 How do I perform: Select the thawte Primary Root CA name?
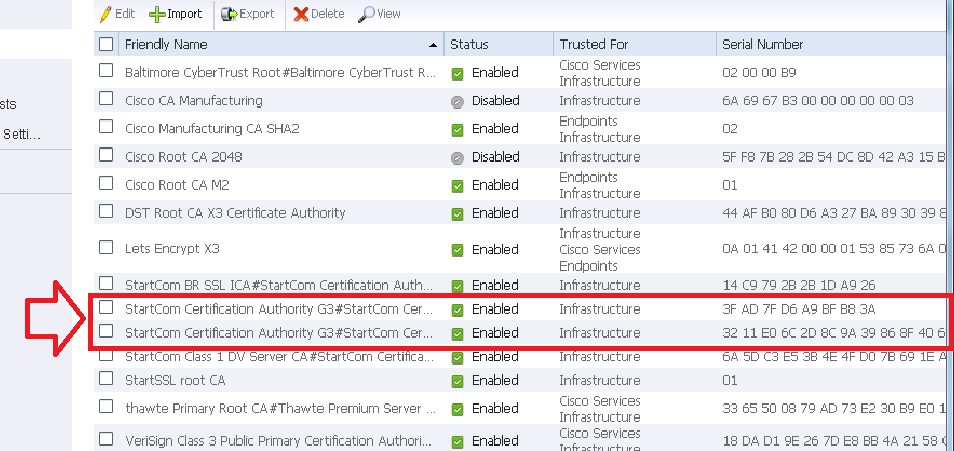click(280, 408)
